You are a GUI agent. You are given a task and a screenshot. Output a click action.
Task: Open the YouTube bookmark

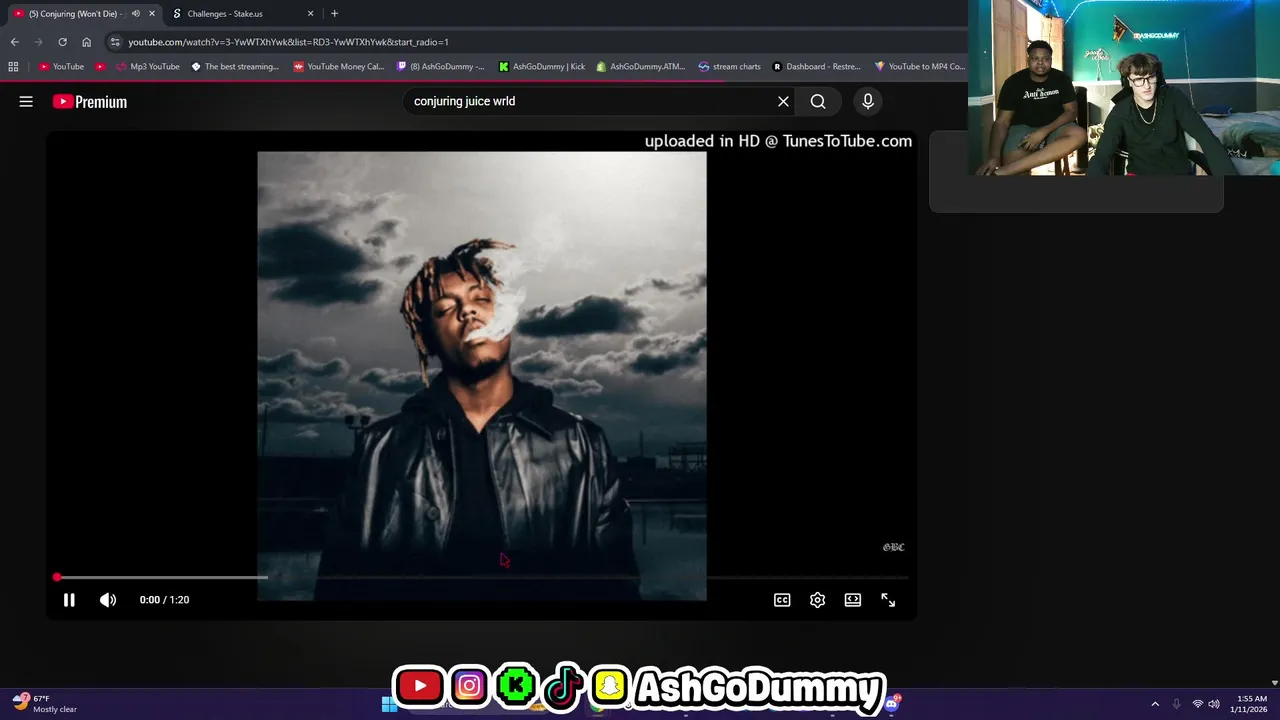[61, 67]
